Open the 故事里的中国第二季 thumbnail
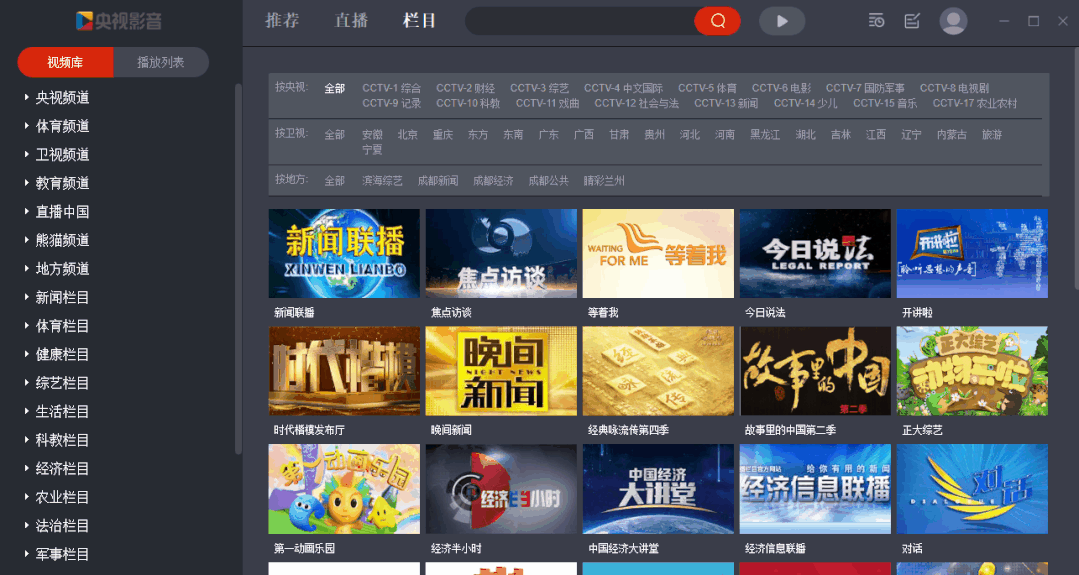This screenshot has width=1079, height=575. [x=815, y=371]
